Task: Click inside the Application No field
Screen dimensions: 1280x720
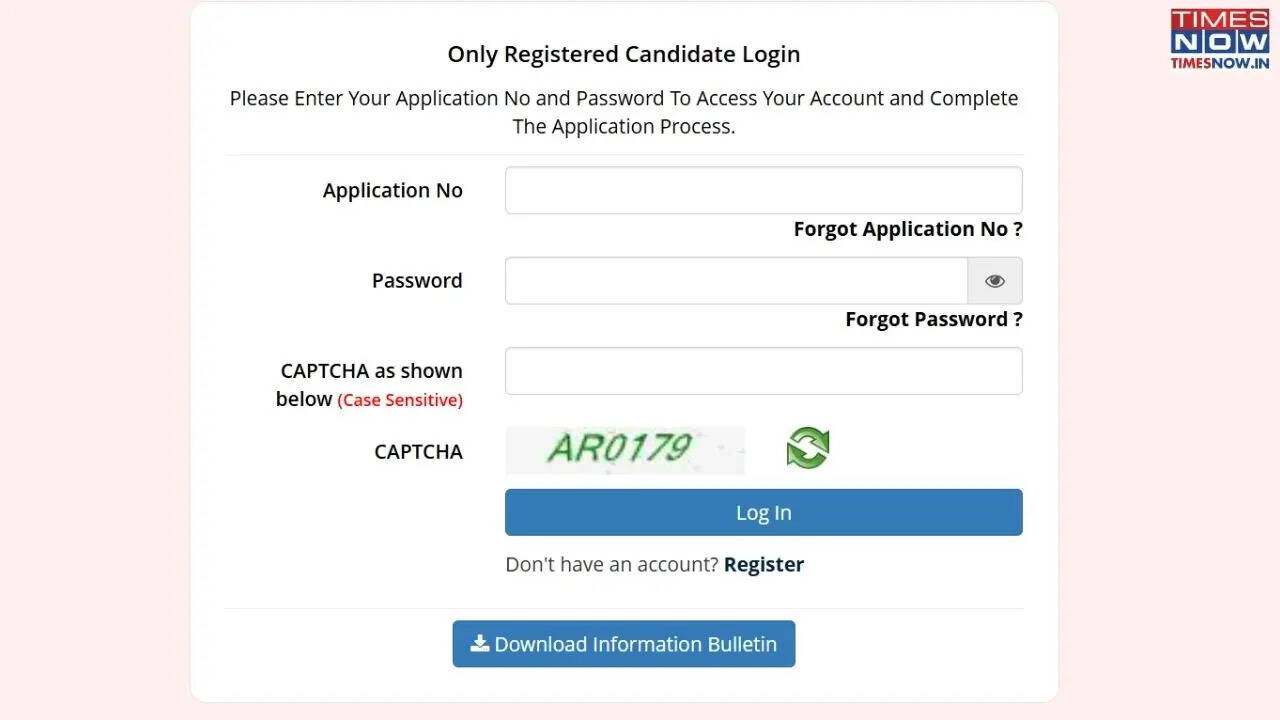Action: tap(763, 190)
